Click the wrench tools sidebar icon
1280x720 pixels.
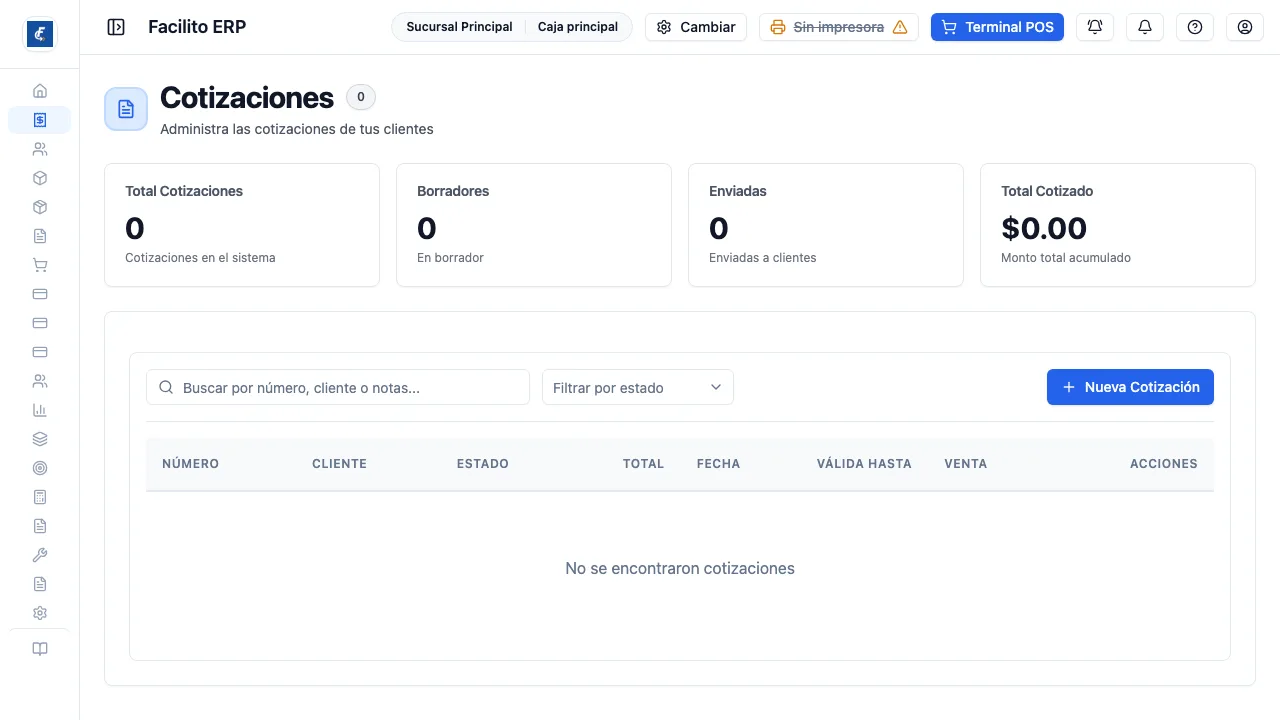(40, 555)
